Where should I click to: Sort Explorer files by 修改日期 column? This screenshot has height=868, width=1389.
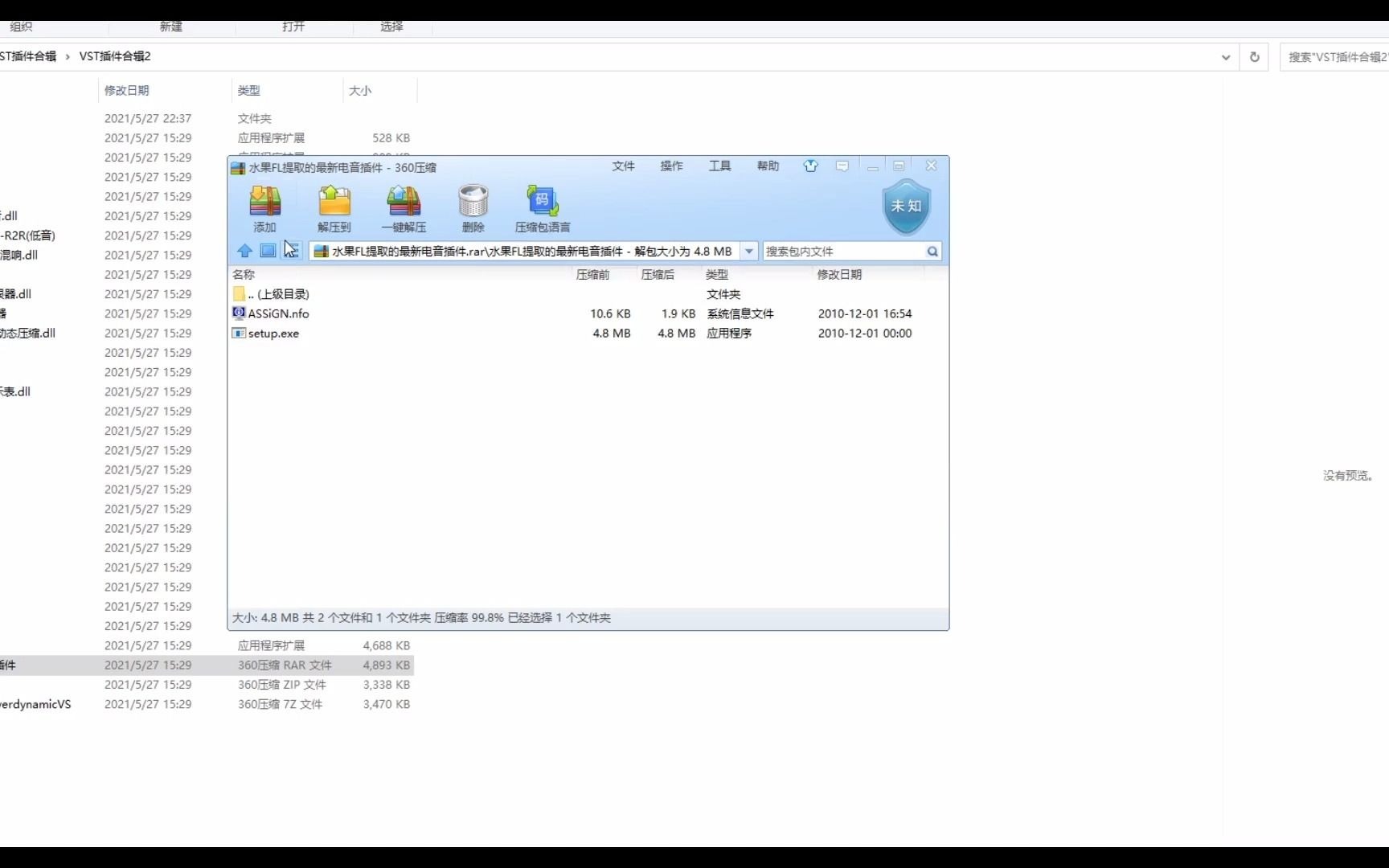point(126,91)
